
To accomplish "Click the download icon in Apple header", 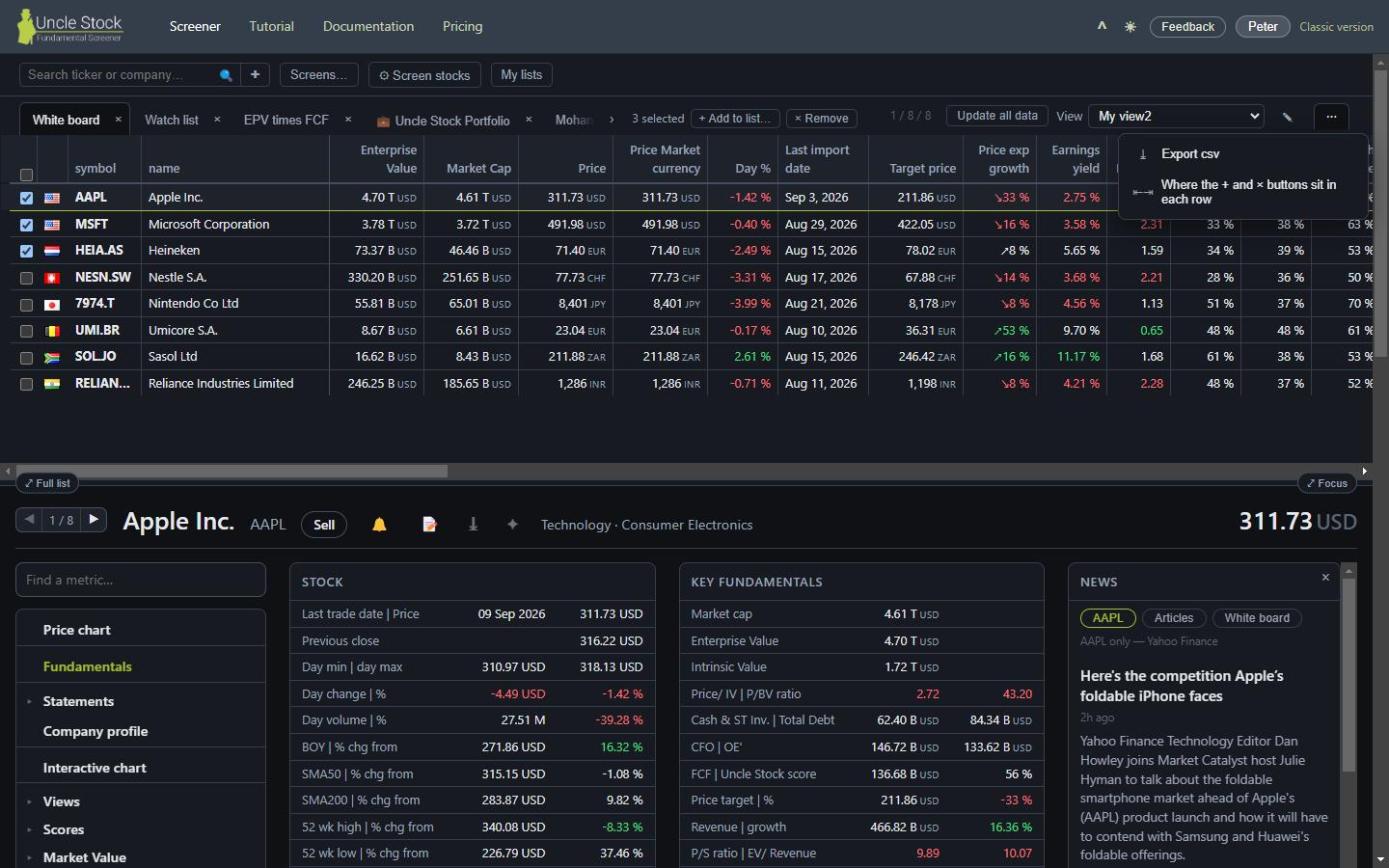I will (473, 524).
